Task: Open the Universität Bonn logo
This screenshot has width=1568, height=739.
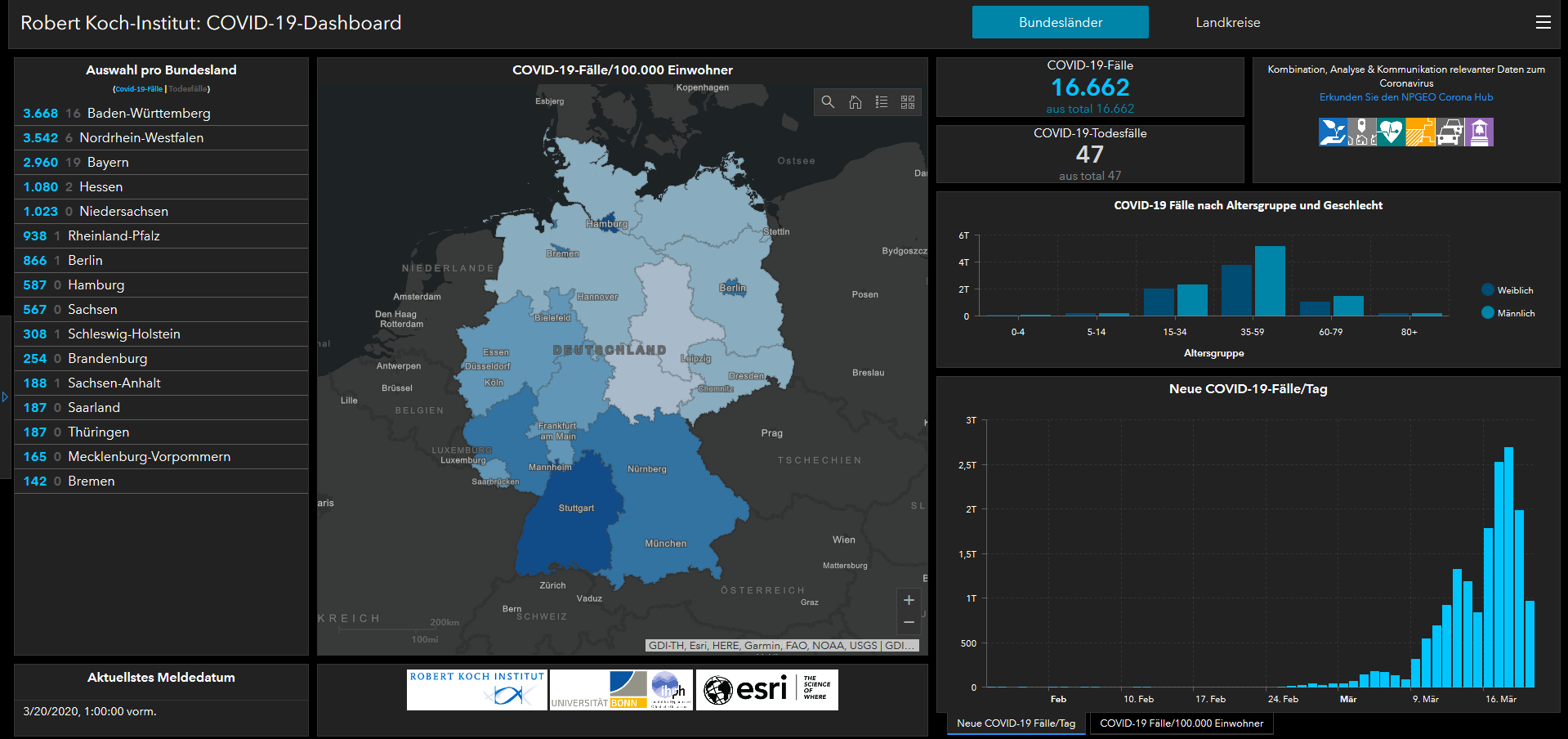Action: pos(621,690)
